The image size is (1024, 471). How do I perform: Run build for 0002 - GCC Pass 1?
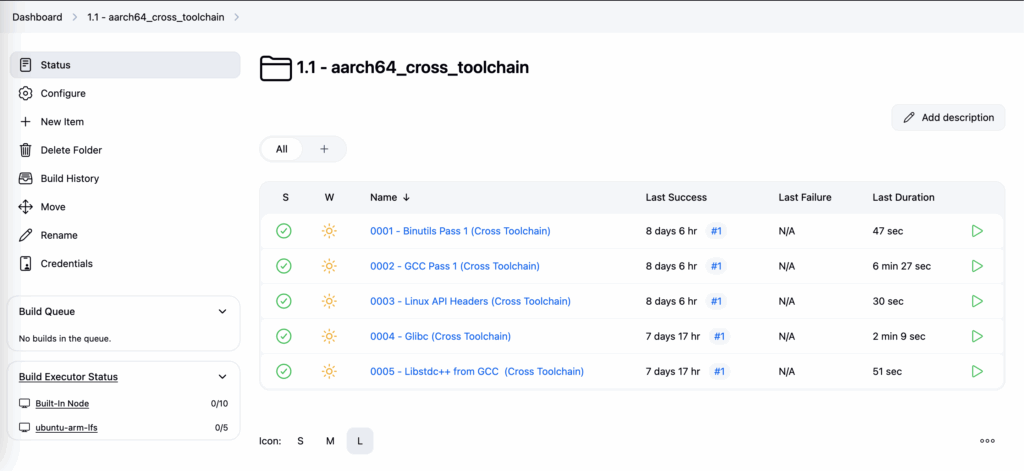(977, 266)
